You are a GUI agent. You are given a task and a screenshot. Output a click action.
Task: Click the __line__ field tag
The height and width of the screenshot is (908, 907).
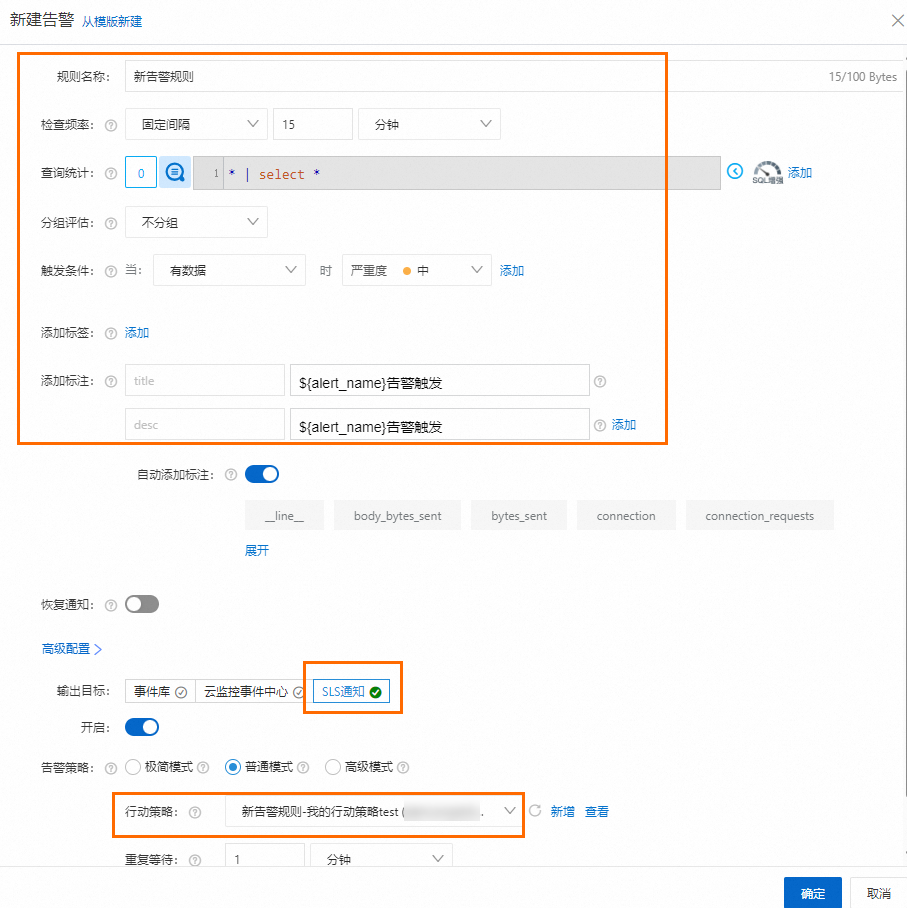click(x=284, y=515)
